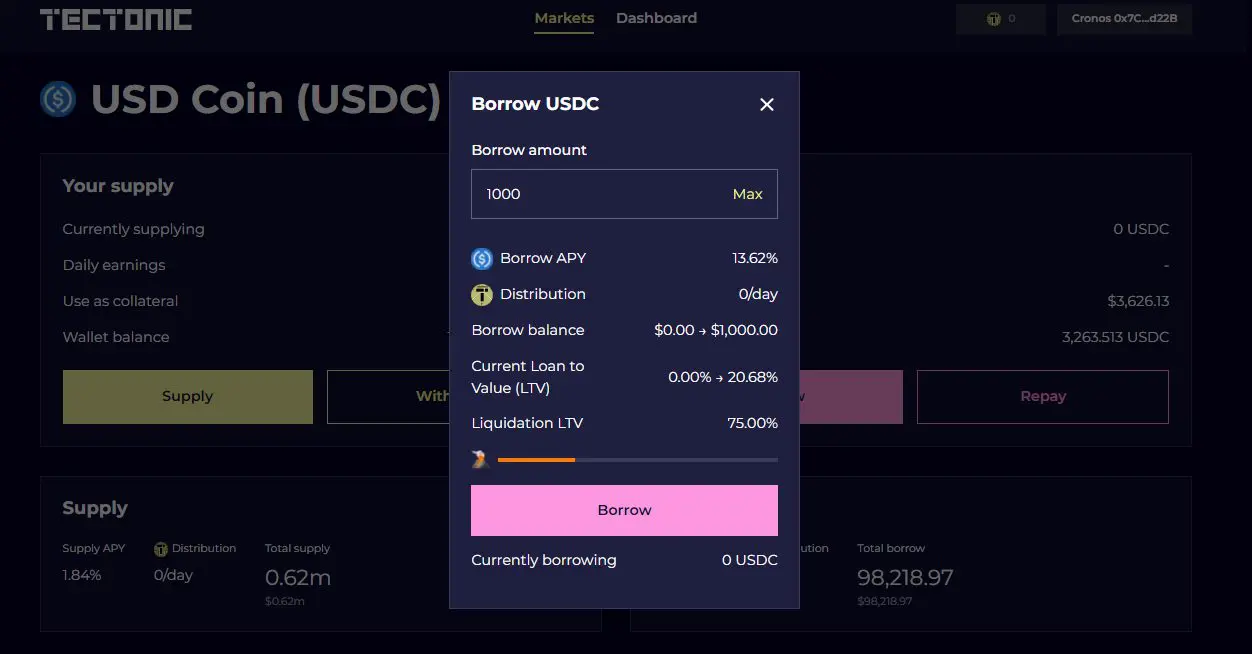This screenshot has height=654, width=1252.
Task: Click the Tectonic token icon beside Distribution
Action: (x=482, y=295)
